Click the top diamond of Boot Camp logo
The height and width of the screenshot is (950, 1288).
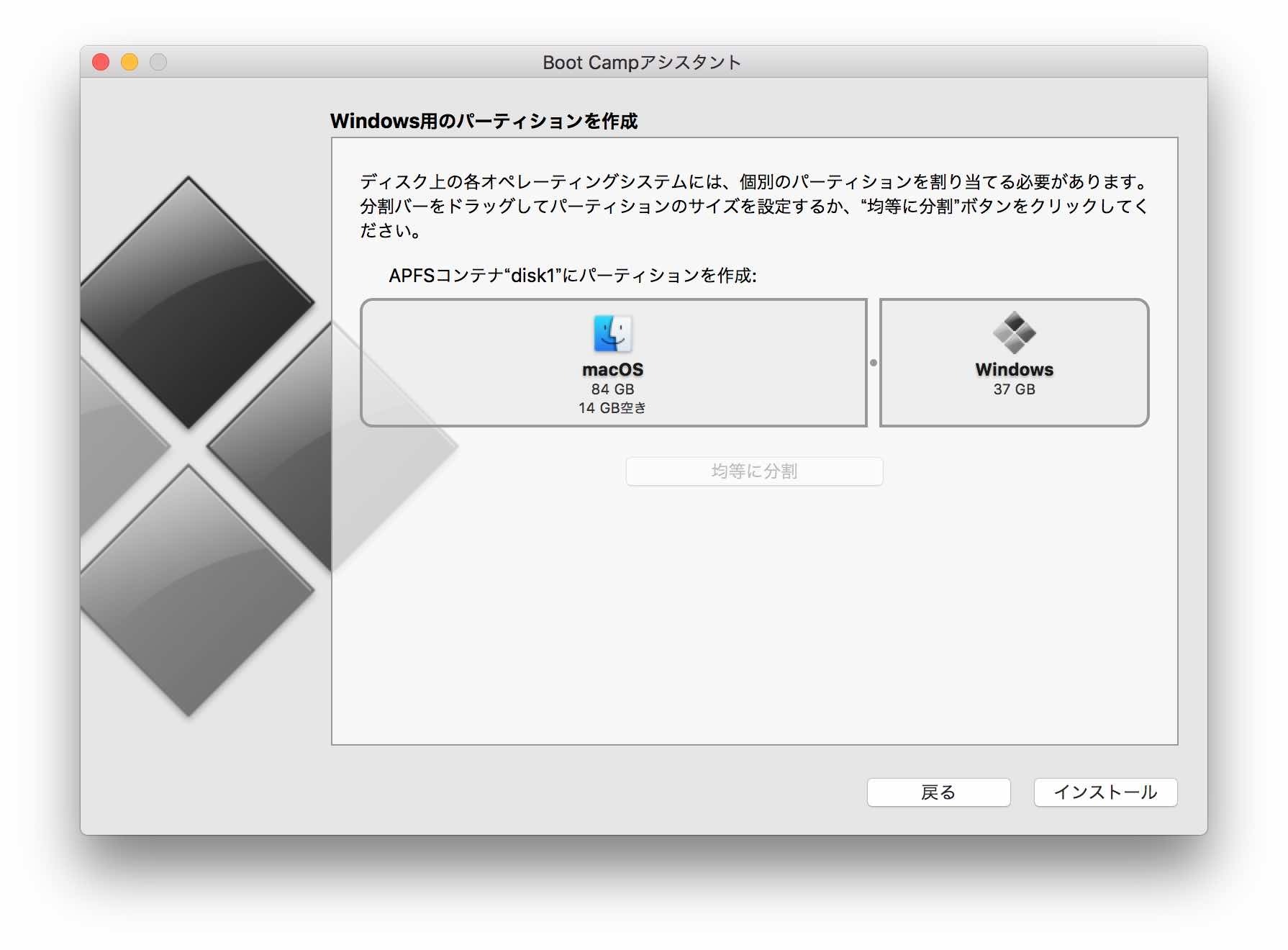pos(189,302)
